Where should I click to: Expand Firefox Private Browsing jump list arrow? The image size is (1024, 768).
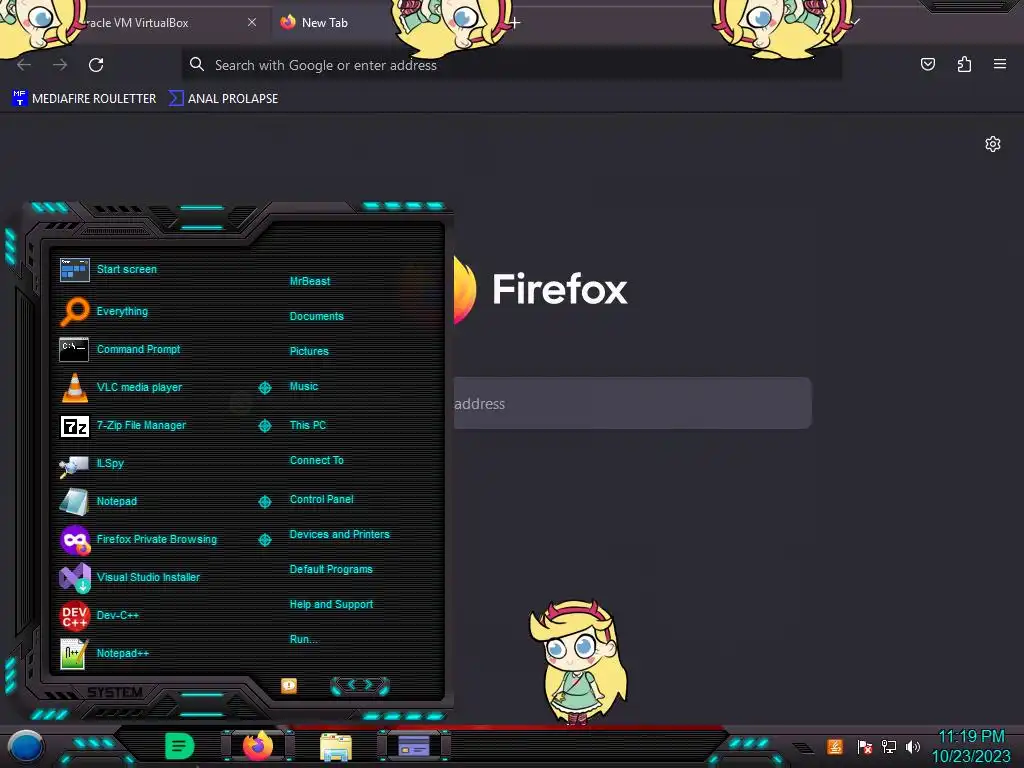click(x=264, y=539)
